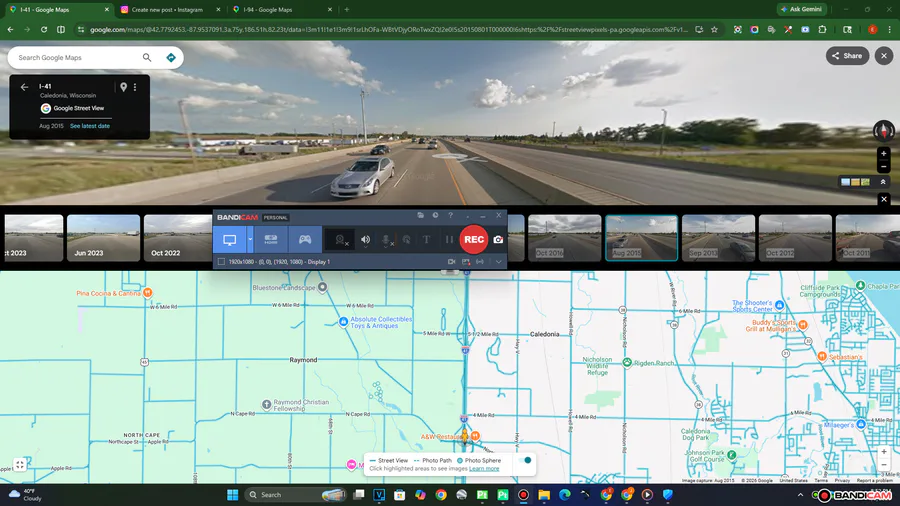The height and width of the screenshot is (506, 900).
Task: Collapse Street View imagery strip chevron
Action: coord(883,182)
